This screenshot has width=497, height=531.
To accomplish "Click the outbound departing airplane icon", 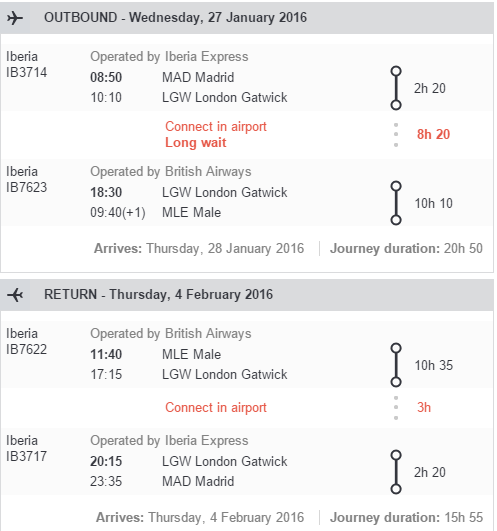I will tap(15, 18).
